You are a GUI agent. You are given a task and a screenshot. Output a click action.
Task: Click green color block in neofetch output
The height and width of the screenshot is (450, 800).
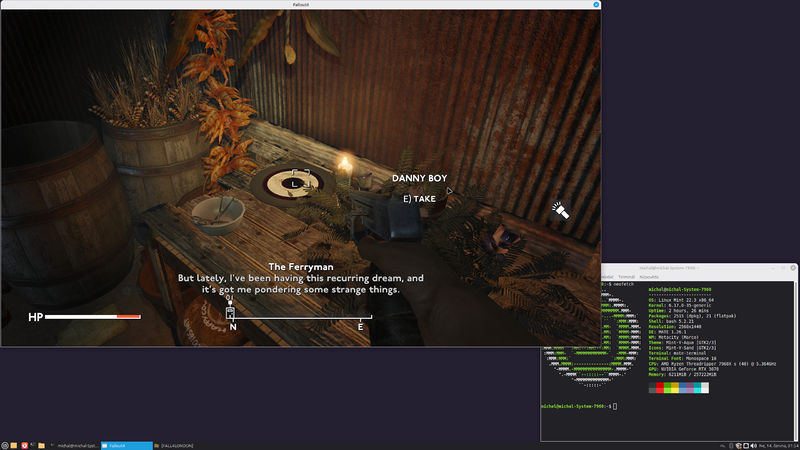coord(667,388)
